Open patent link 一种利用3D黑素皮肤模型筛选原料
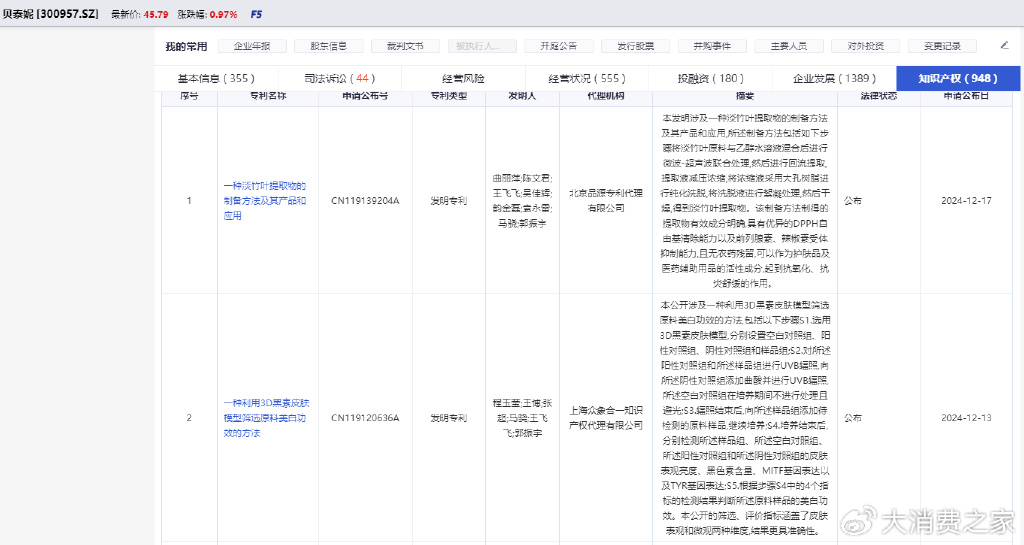The width and height of the screenshot is (1024, 545). tap(264, 418)
